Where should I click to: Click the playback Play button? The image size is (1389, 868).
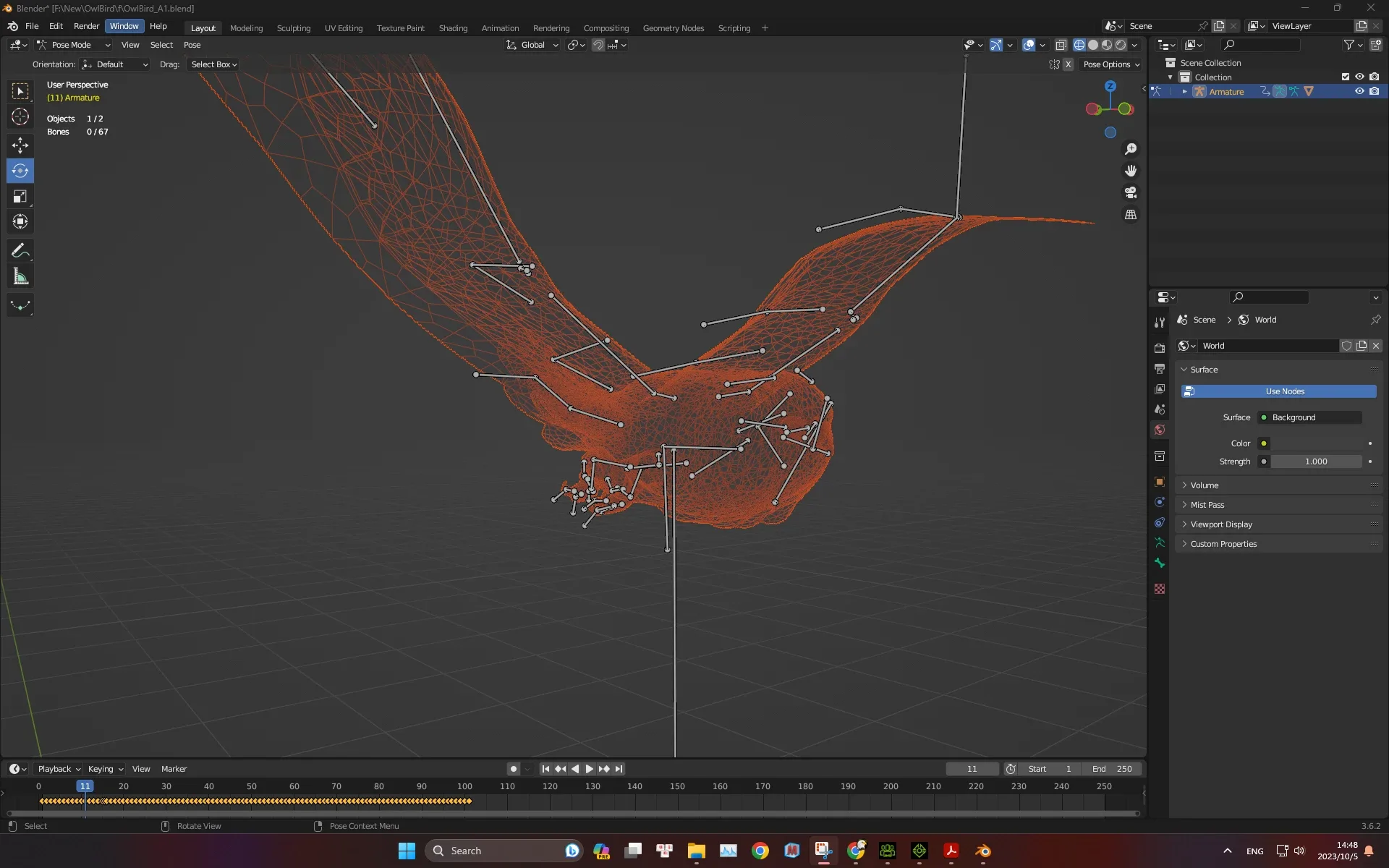coord(587,768)
